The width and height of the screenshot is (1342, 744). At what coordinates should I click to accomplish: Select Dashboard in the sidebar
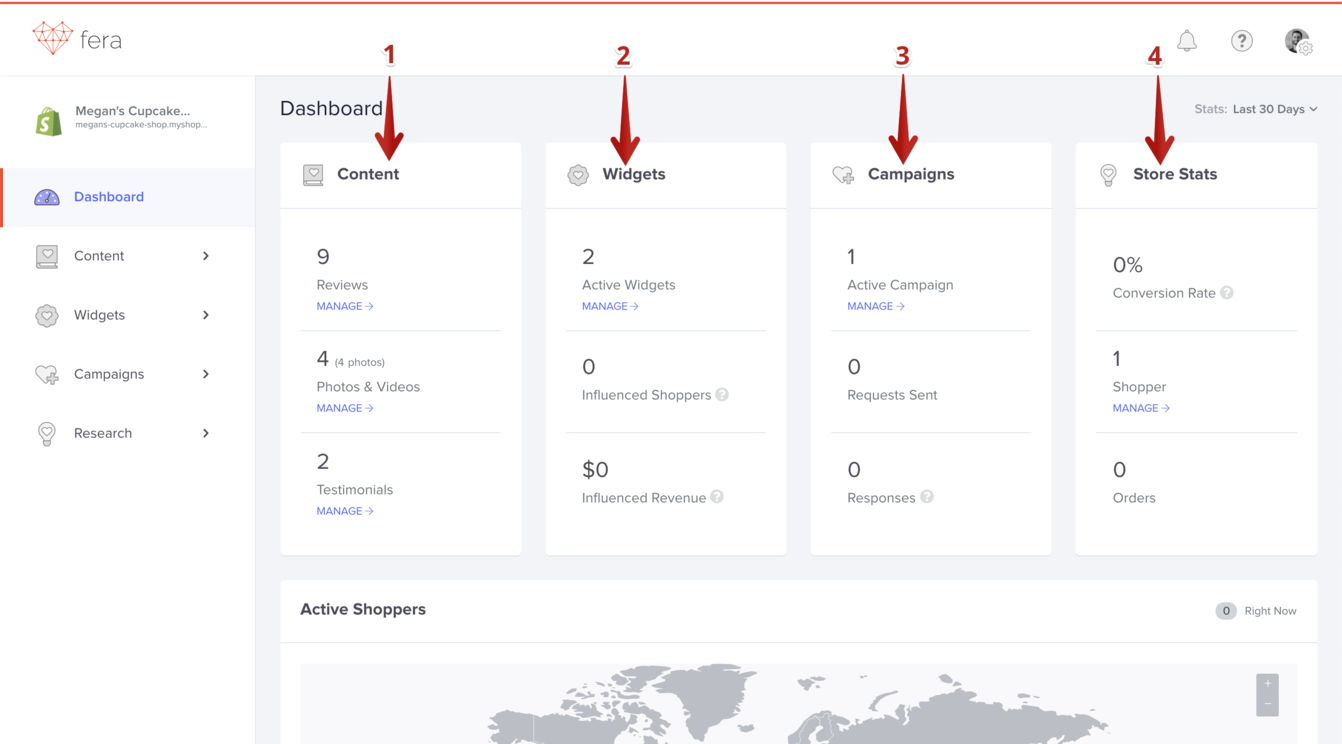[x=108, y=197]
